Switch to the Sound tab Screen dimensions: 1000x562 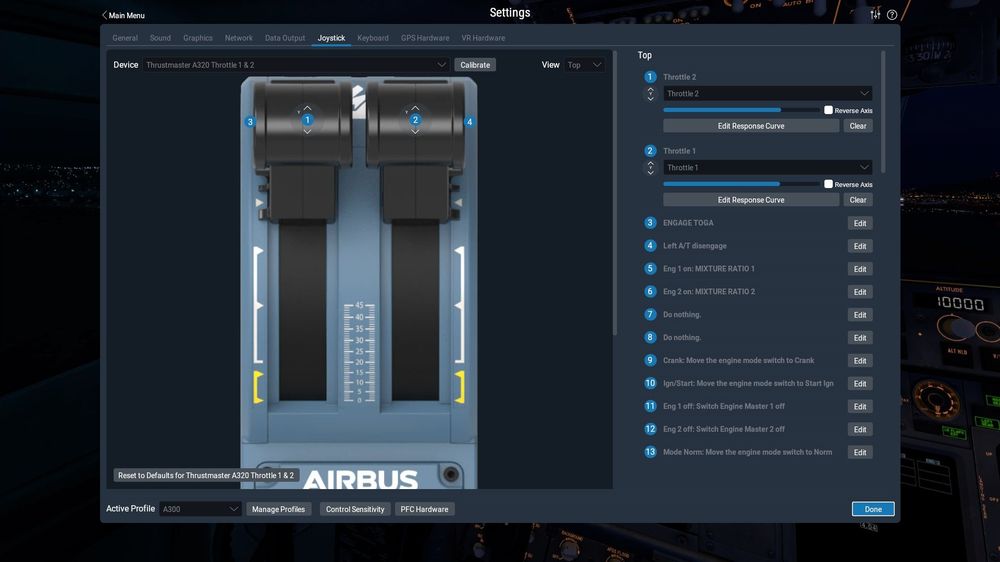tap(160, 38)
